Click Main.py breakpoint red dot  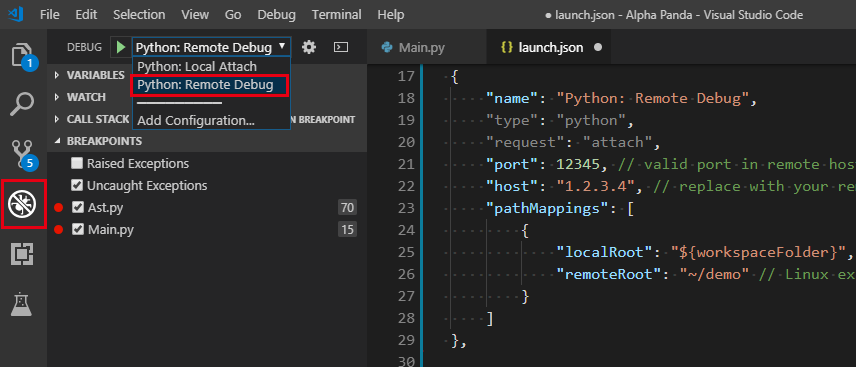tap(59, 229)
